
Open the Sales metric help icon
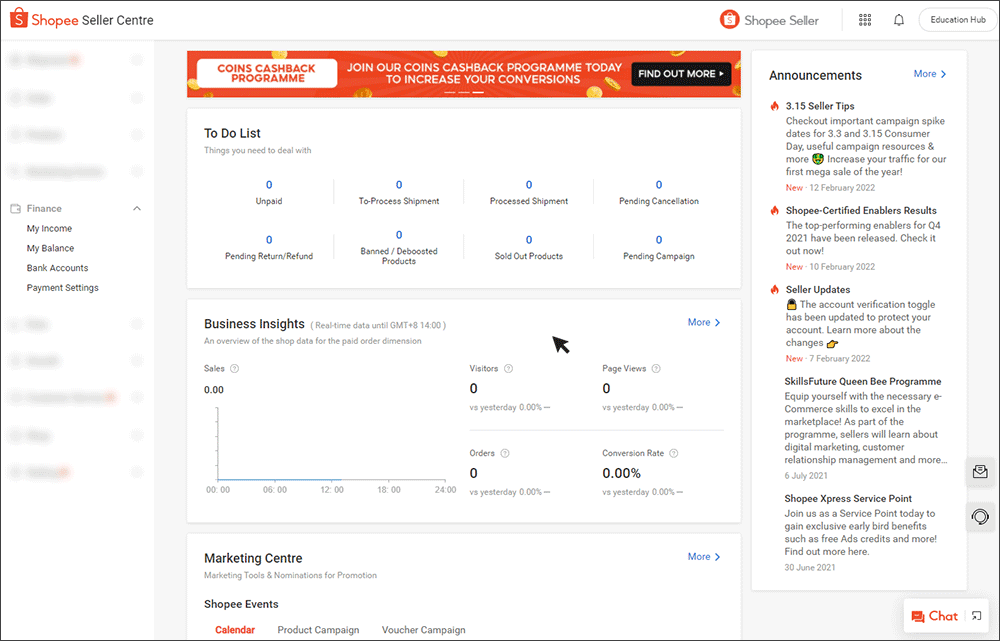tap(234, 368)
